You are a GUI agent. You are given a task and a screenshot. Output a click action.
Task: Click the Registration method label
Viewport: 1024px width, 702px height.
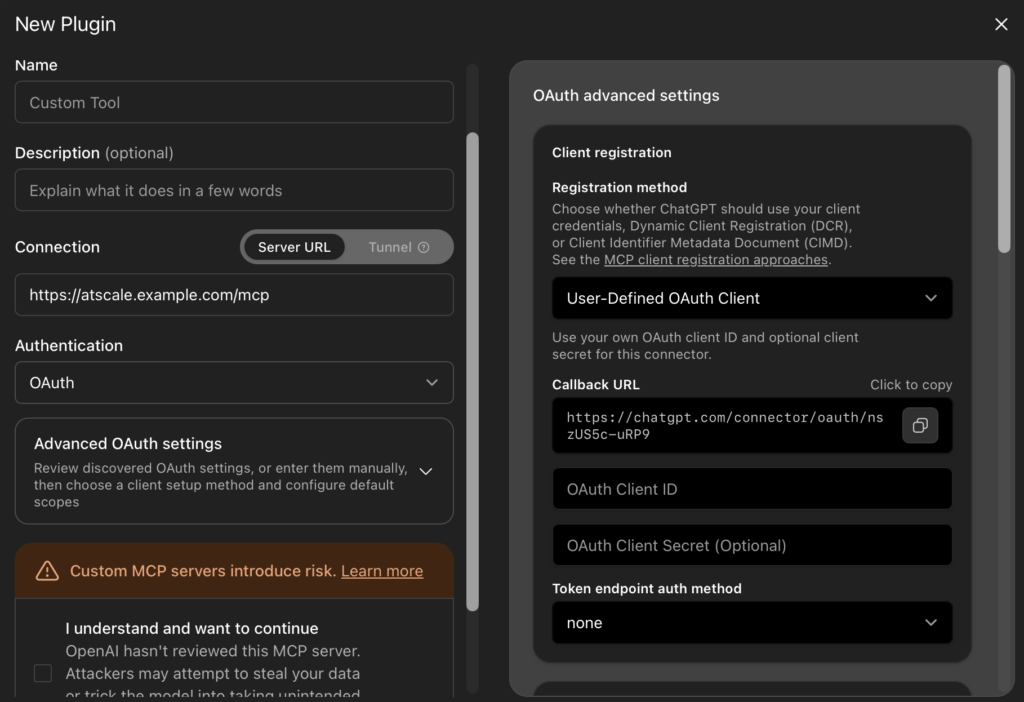(619, 187)
